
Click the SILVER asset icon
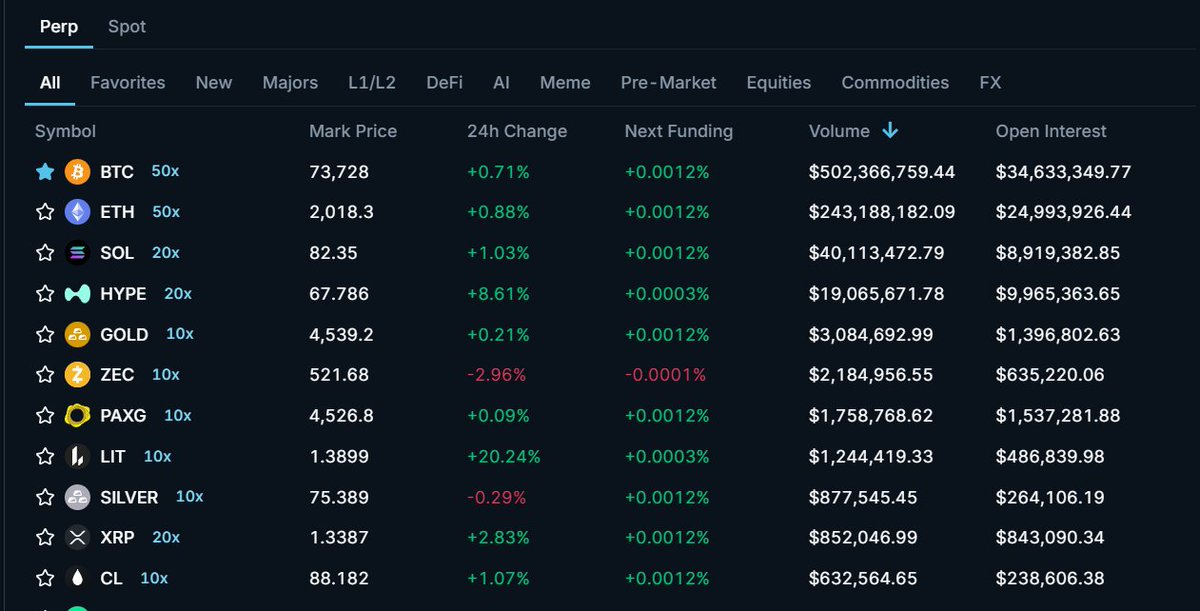coord(77,497)
